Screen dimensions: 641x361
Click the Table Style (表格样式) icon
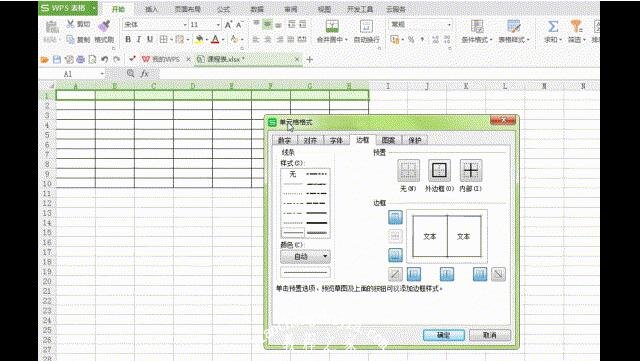tap(513, 26)
